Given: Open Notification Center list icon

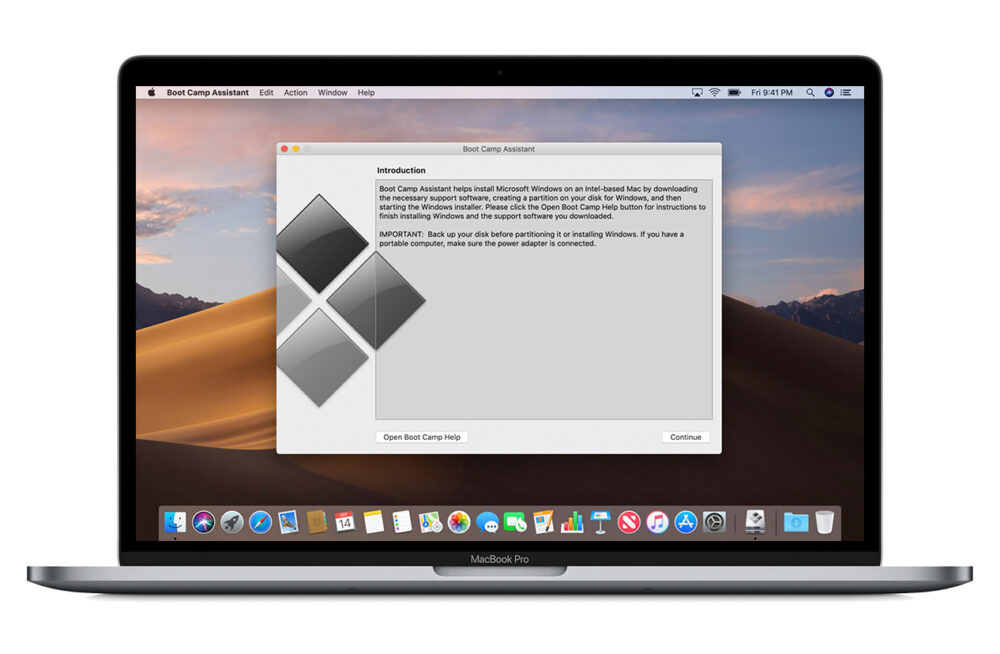Looking at the screenshot, I should click(846, 93).
